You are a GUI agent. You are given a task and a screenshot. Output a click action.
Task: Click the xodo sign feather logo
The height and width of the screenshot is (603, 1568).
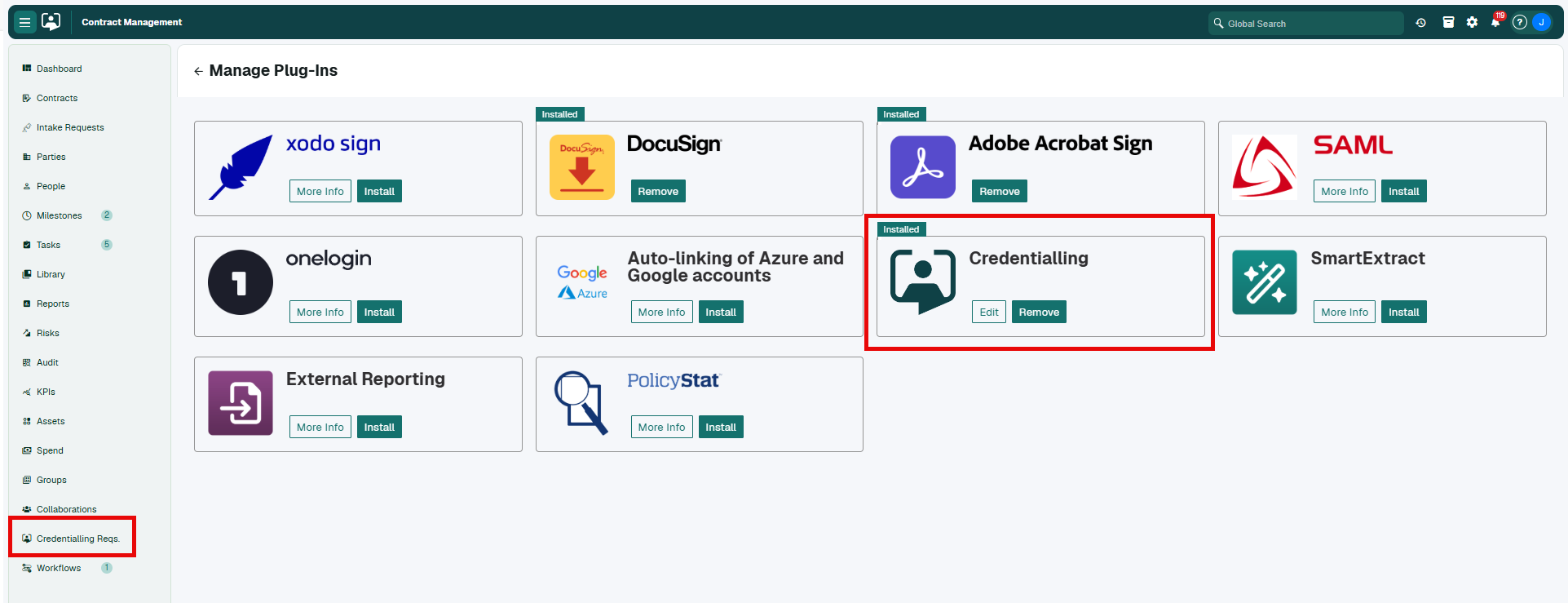[x=241, y=167]
